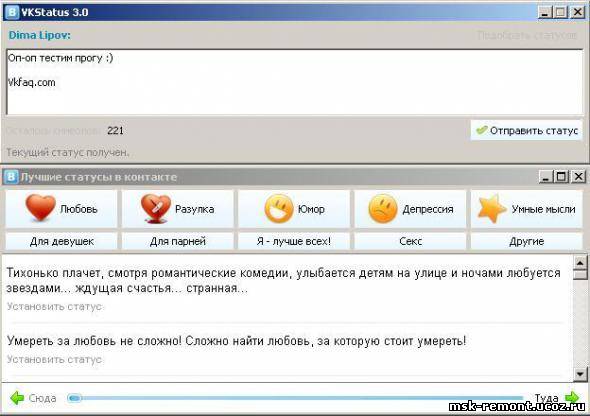Click the green Сюда left arrow icon

click(17, 398)
